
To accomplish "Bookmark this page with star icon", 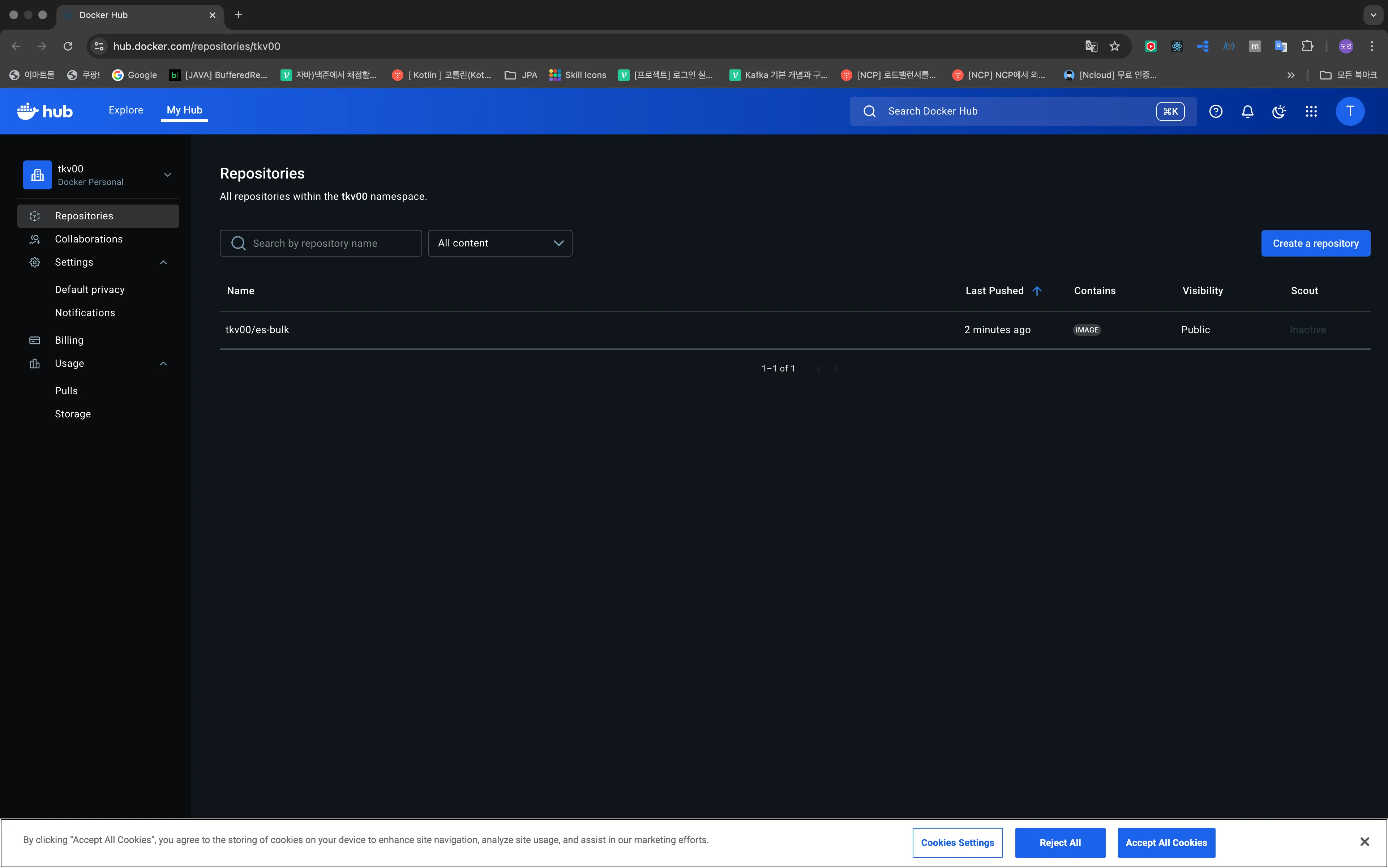I will tap(1115, 46).
